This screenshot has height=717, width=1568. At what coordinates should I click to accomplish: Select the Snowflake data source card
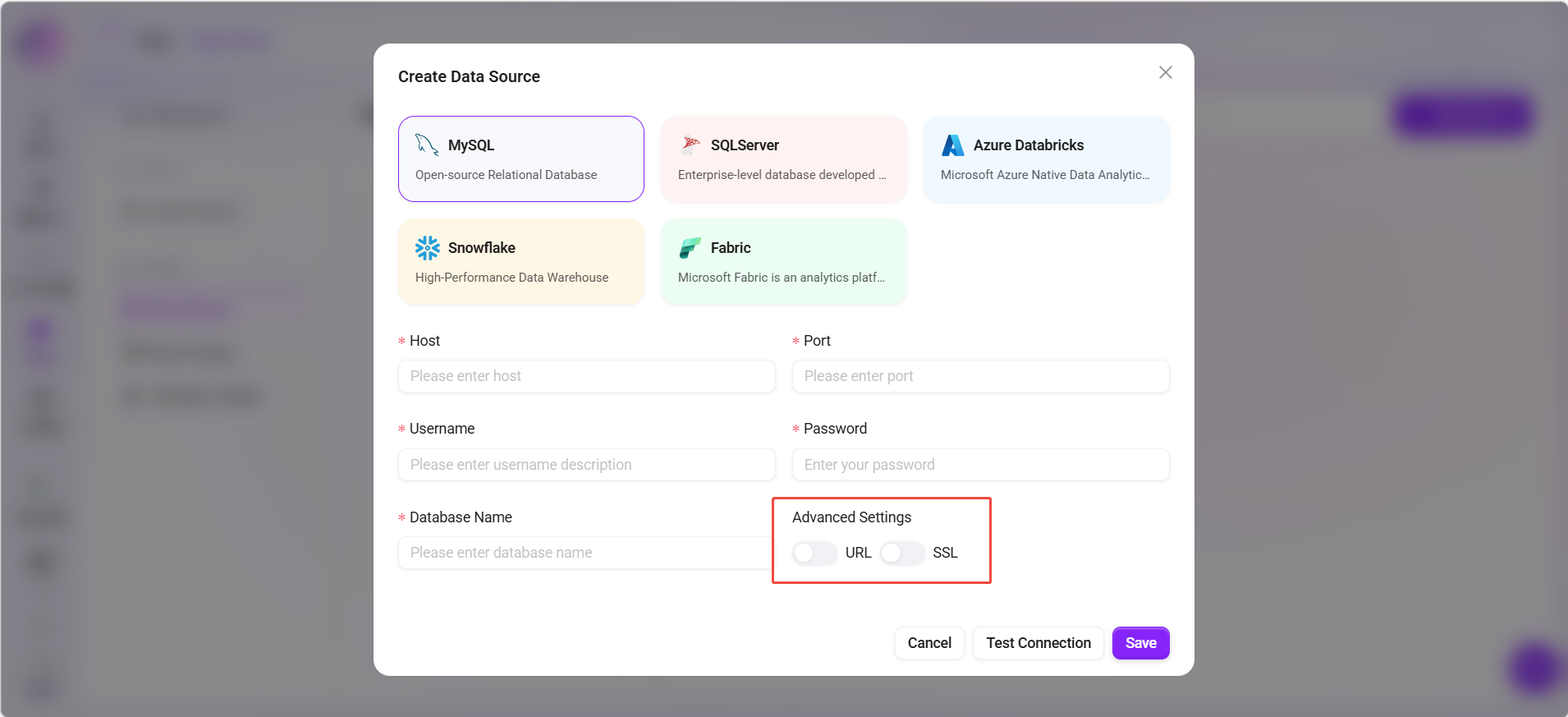click(521, 262)
